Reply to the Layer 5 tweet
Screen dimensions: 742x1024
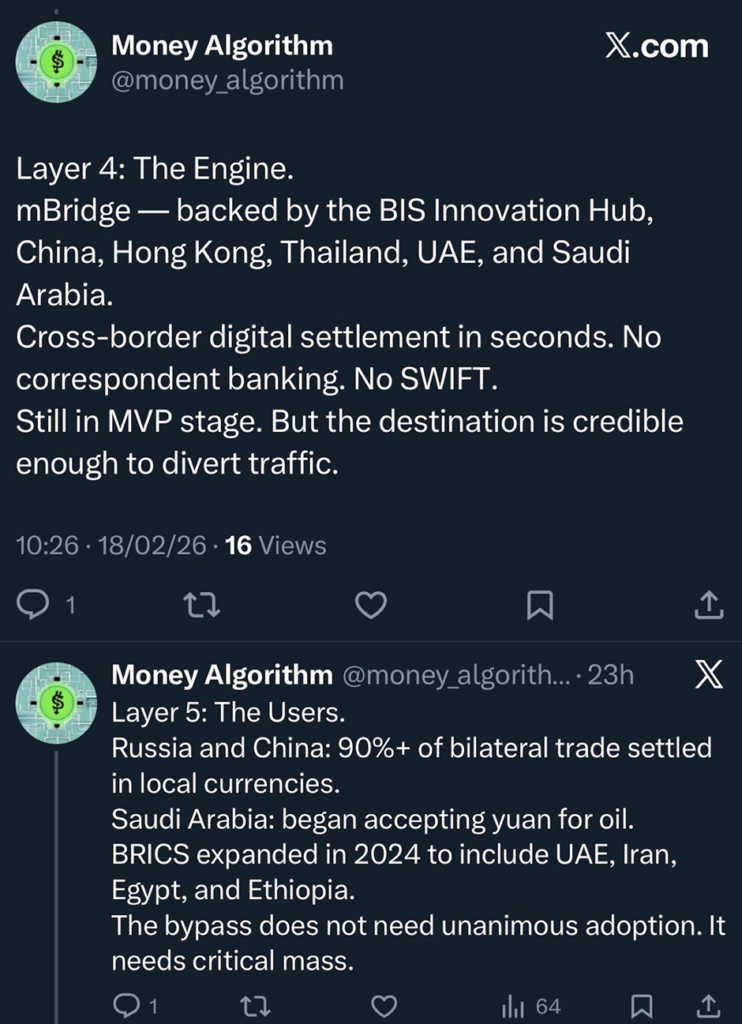click(125, 1005)
